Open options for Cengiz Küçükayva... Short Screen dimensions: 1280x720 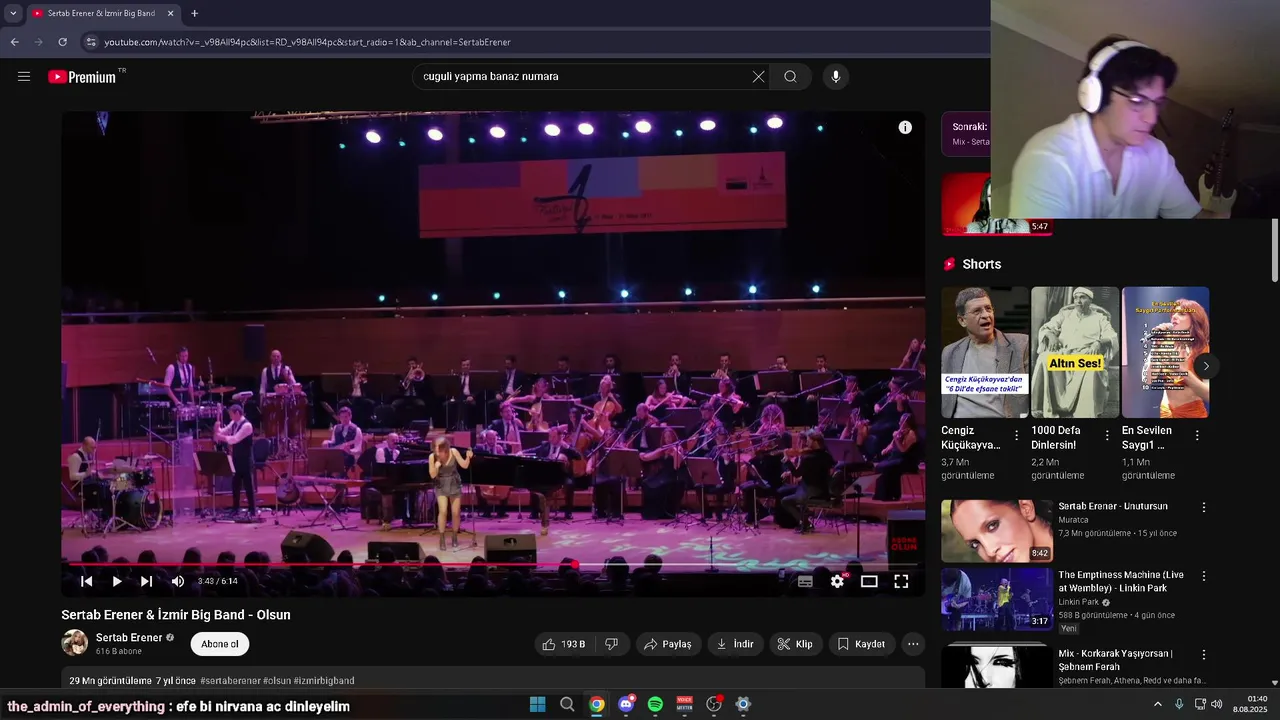pyautogui.click(x=1017, y=435)
